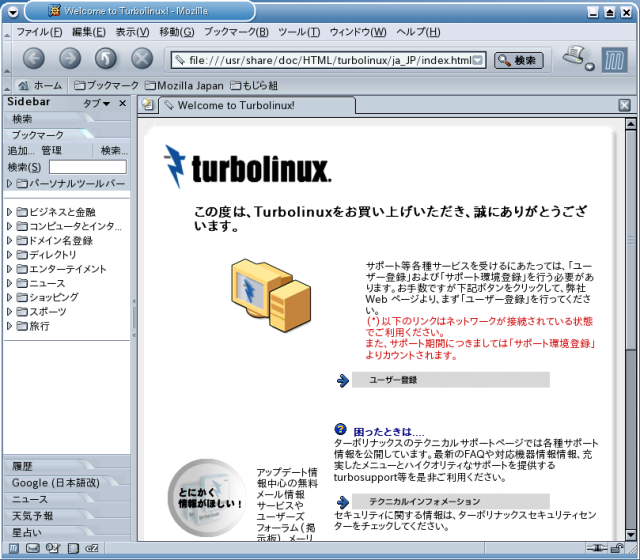This screenshot has height=560, width=640.
Task: Expand the ショッピング folder
Action: [x=9, y=297]
